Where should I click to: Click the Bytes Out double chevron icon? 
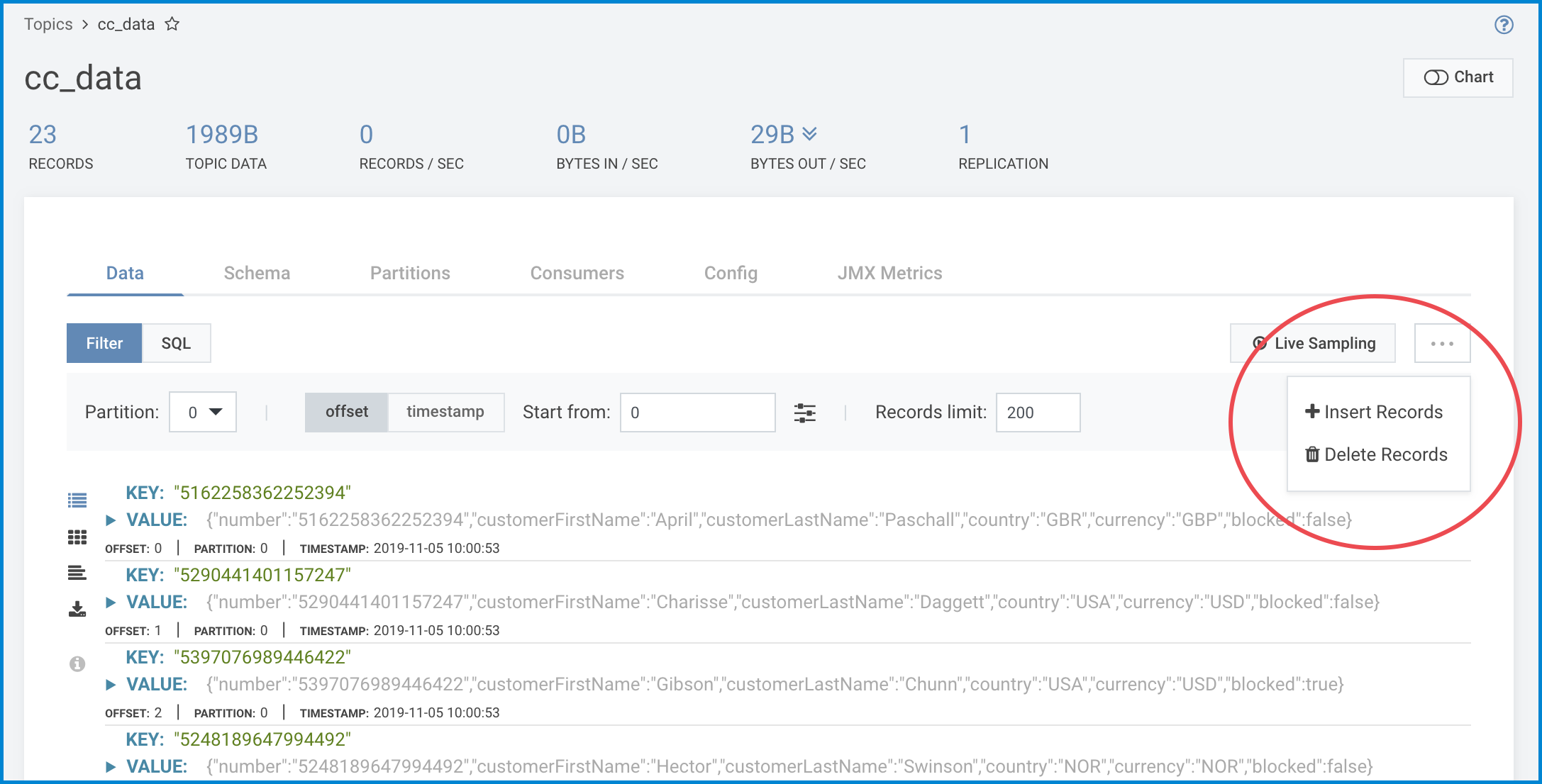point(809,133)
